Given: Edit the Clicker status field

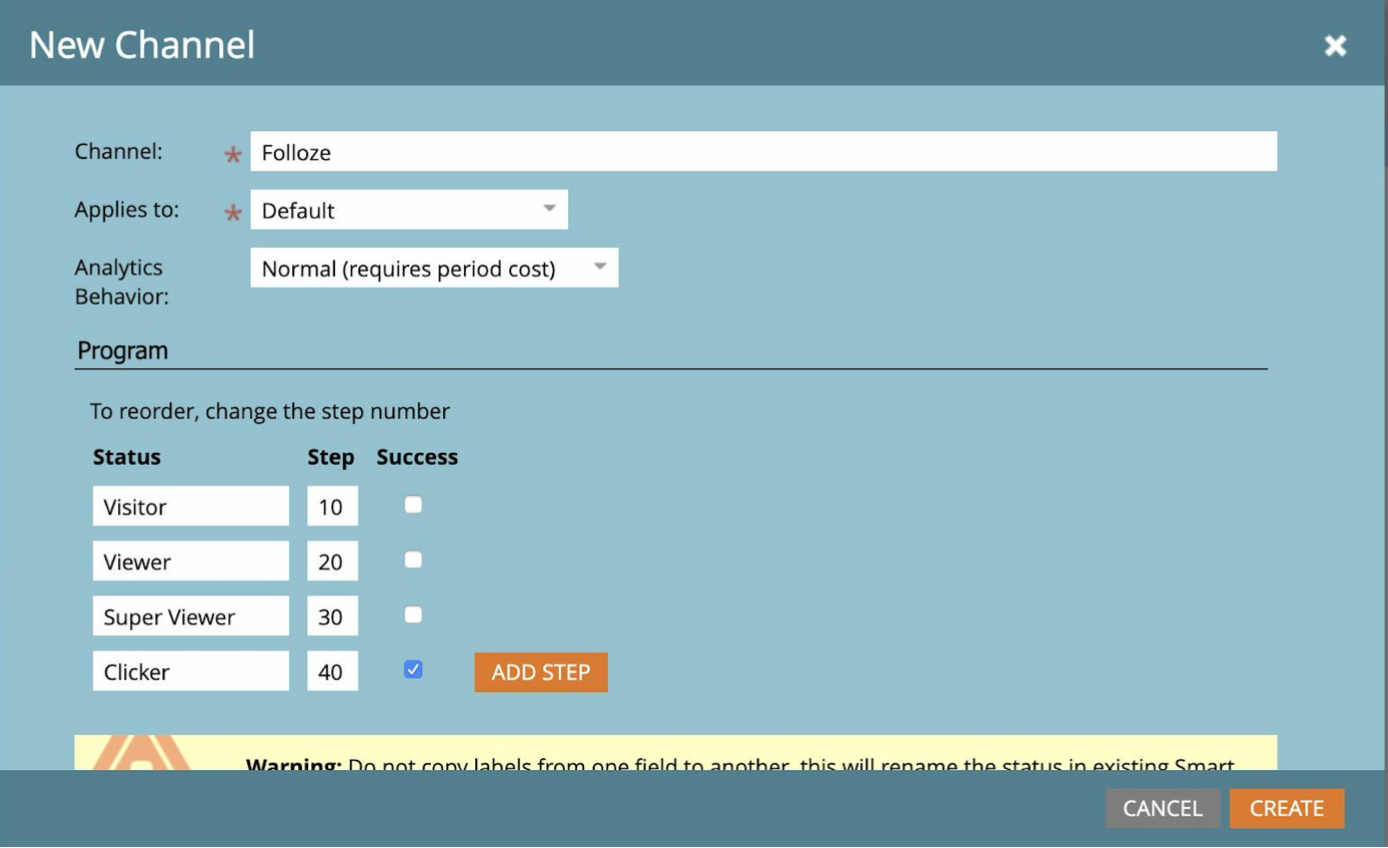Looking at the screenshot, I should tap(191, 671).
